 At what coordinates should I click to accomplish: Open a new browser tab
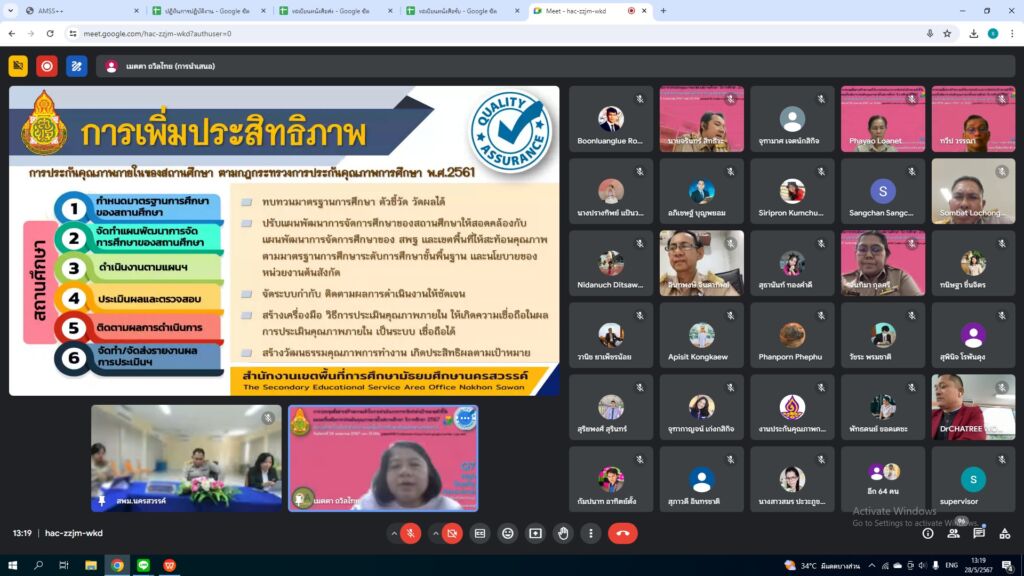pos(663,10)
